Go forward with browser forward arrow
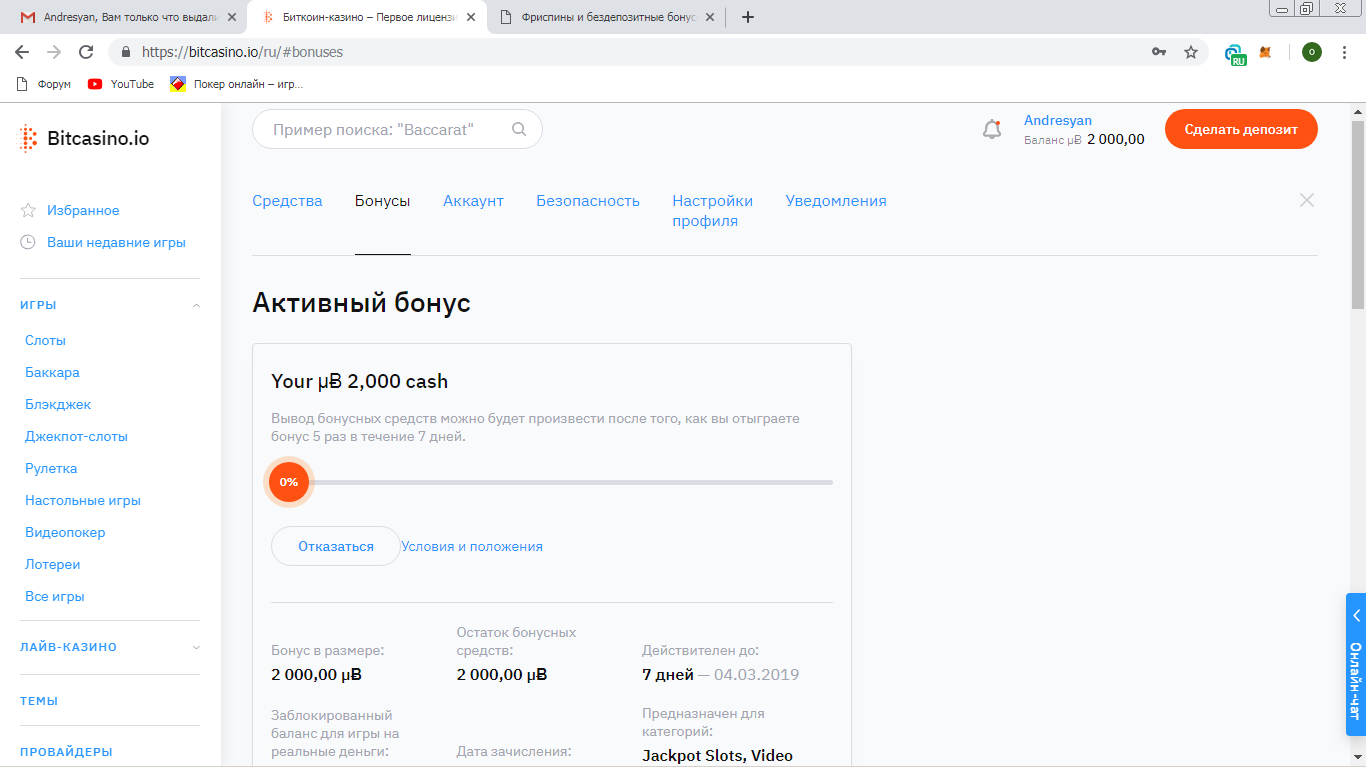1366x768 pixels. pyautogui.click(x=54, y=52)
